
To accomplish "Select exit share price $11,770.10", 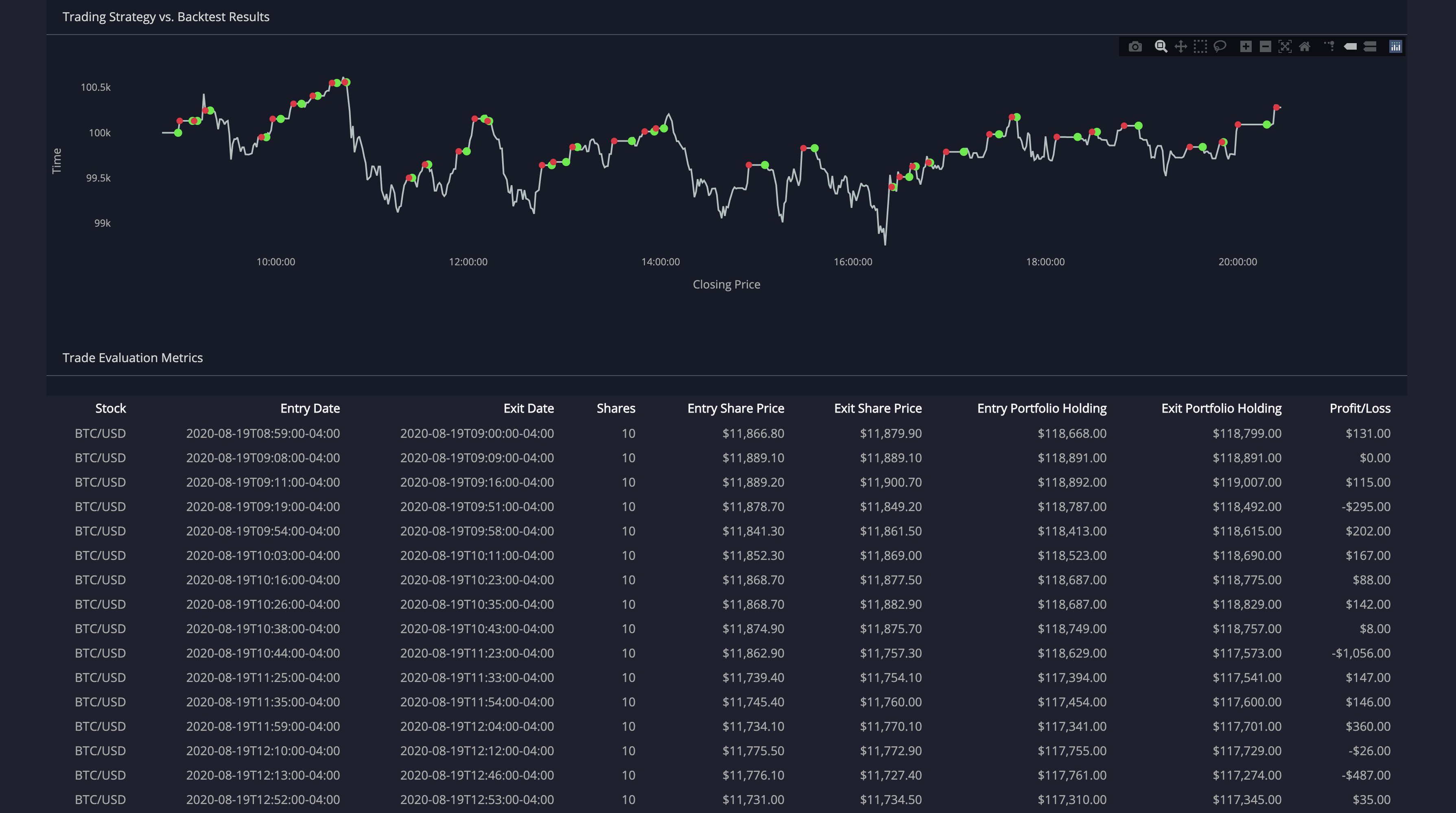I will (890, 726).
